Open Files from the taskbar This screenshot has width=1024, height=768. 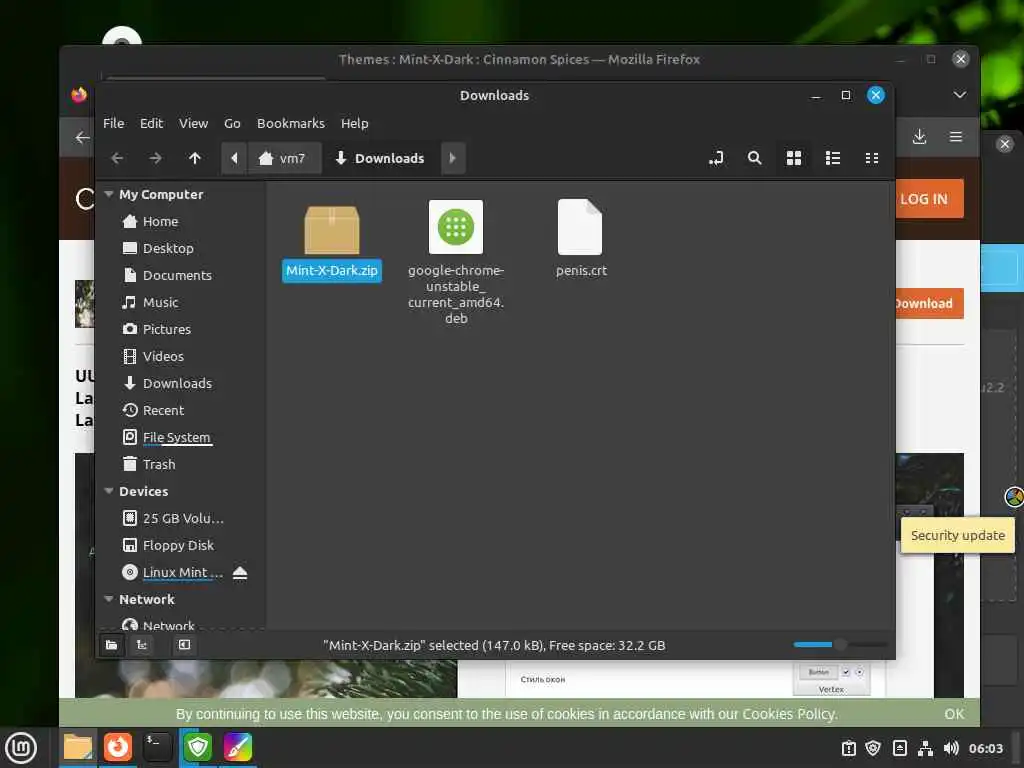coord(78,747)
